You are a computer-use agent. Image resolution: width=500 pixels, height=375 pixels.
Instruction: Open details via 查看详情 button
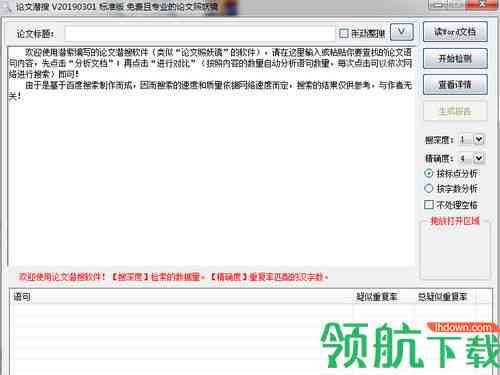(x=455, y=85)
